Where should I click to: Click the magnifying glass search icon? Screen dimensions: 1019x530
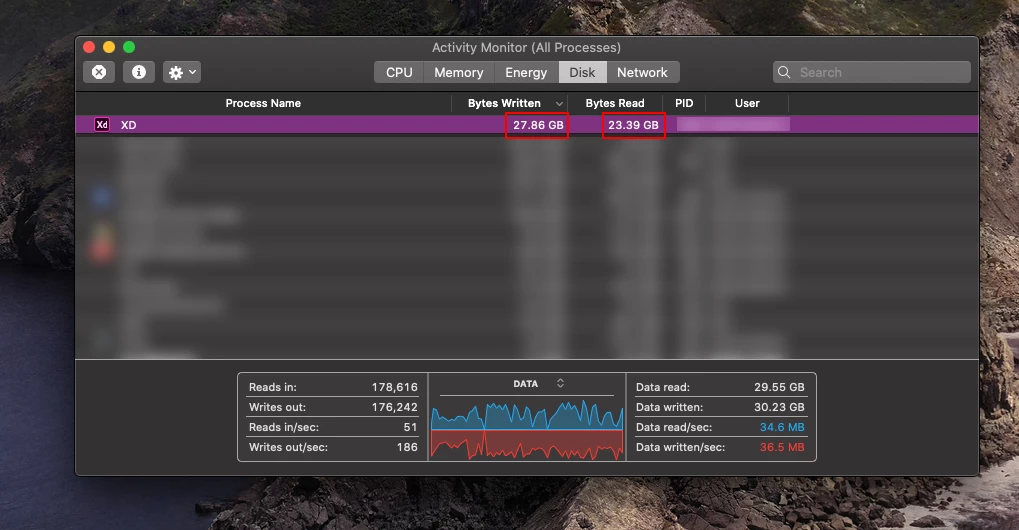tap(784, 72)
